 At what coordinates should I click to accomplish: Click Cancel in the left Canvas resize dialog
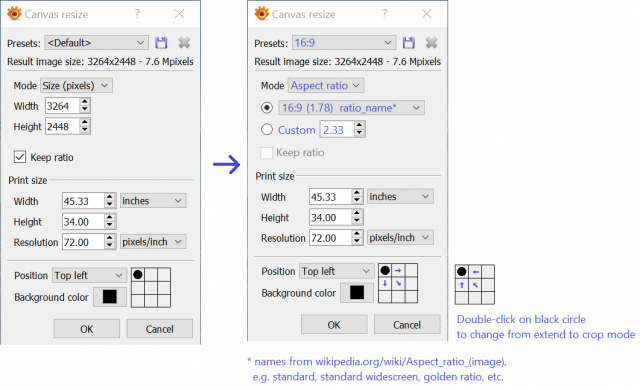point(160,329)
